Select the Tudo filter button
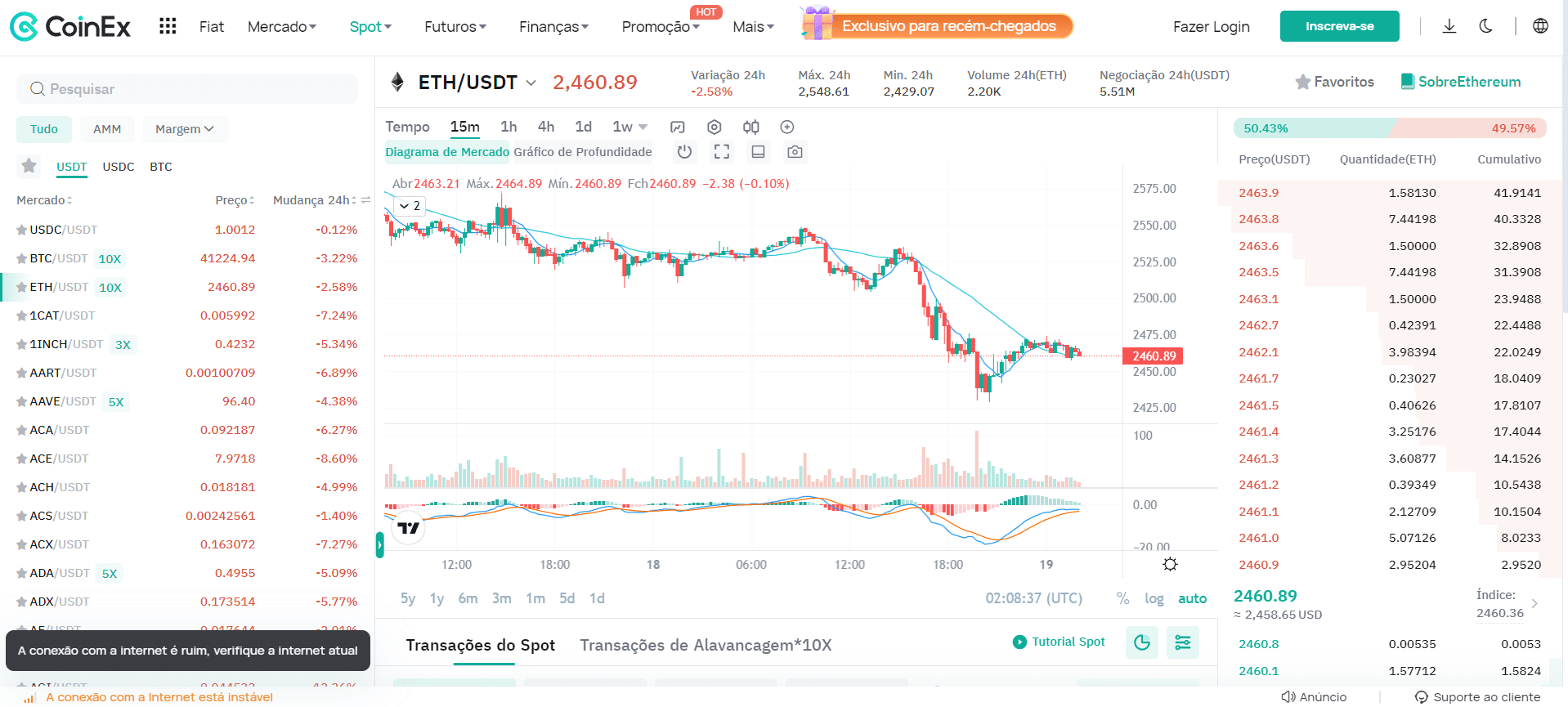Image resolution: width=1568 pixels, height=707 pixels. 44,129
